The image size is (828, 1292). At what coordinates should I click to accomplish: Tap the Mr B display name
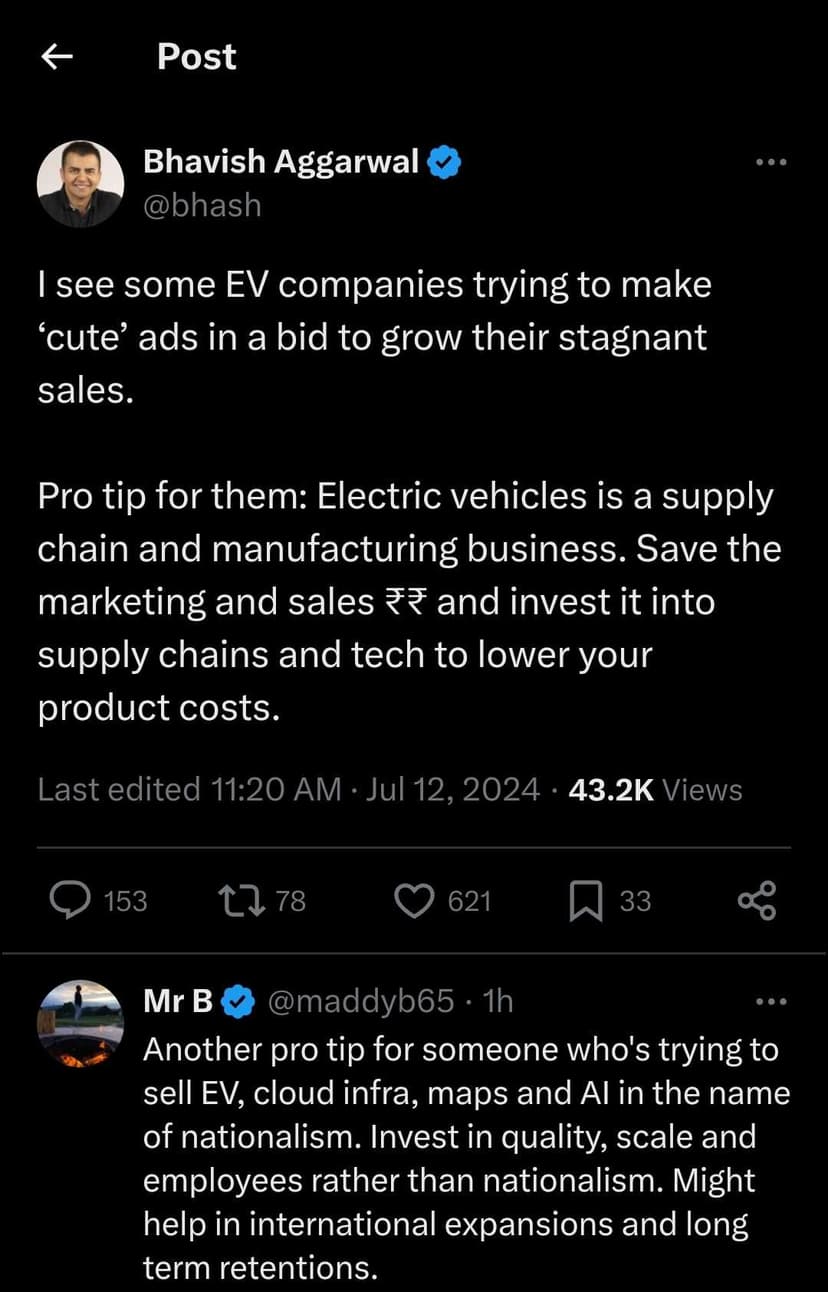point(178,1001)
